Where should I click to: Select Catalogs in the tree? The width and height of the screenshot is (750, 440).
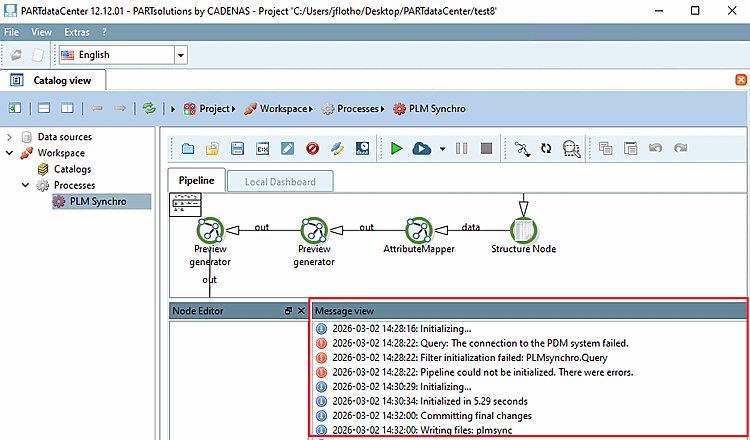pyautogui.click(x=72, y=169)
